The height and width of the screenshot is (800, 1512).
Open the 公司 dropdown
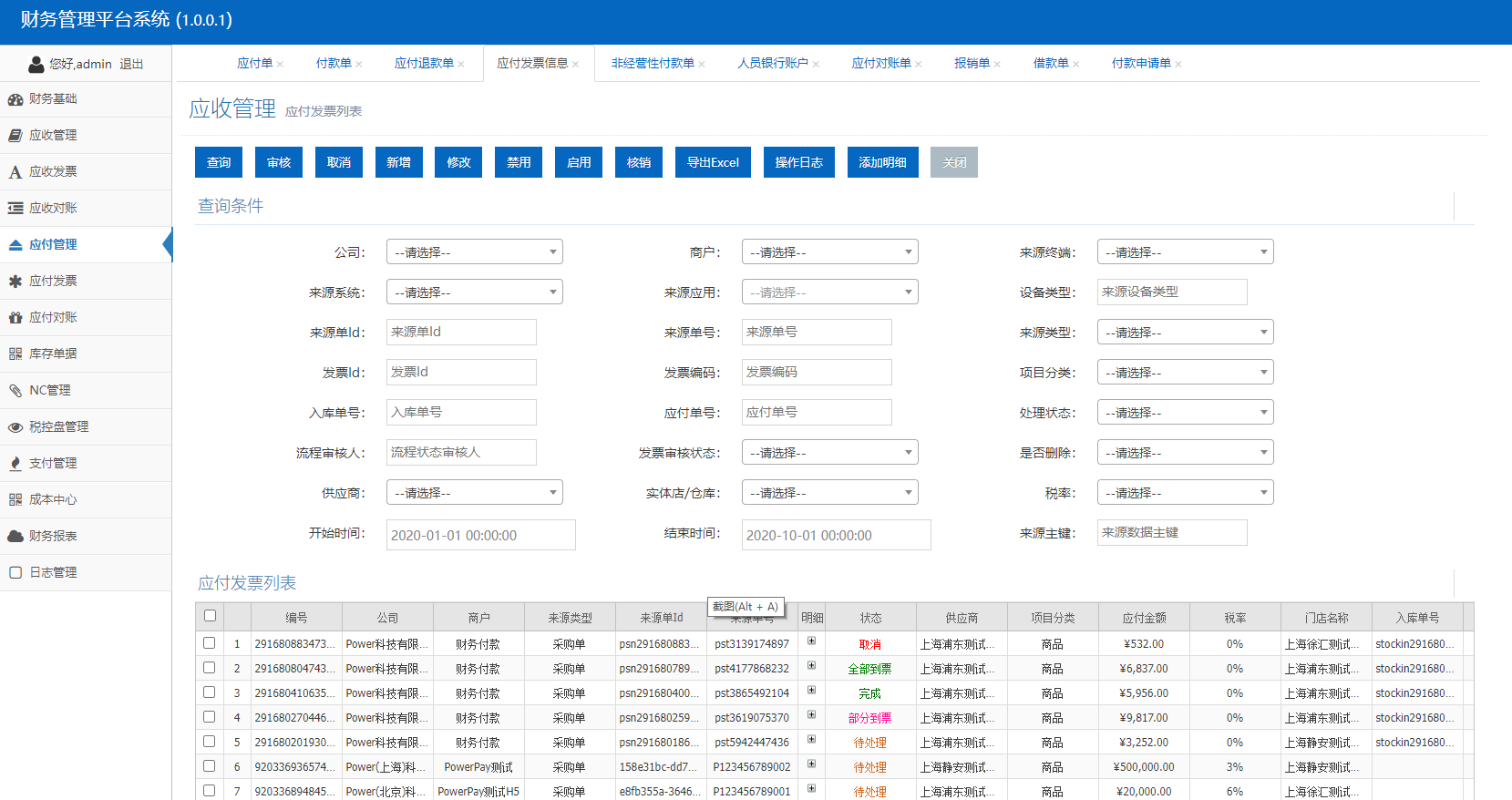(x=474, y=252)
